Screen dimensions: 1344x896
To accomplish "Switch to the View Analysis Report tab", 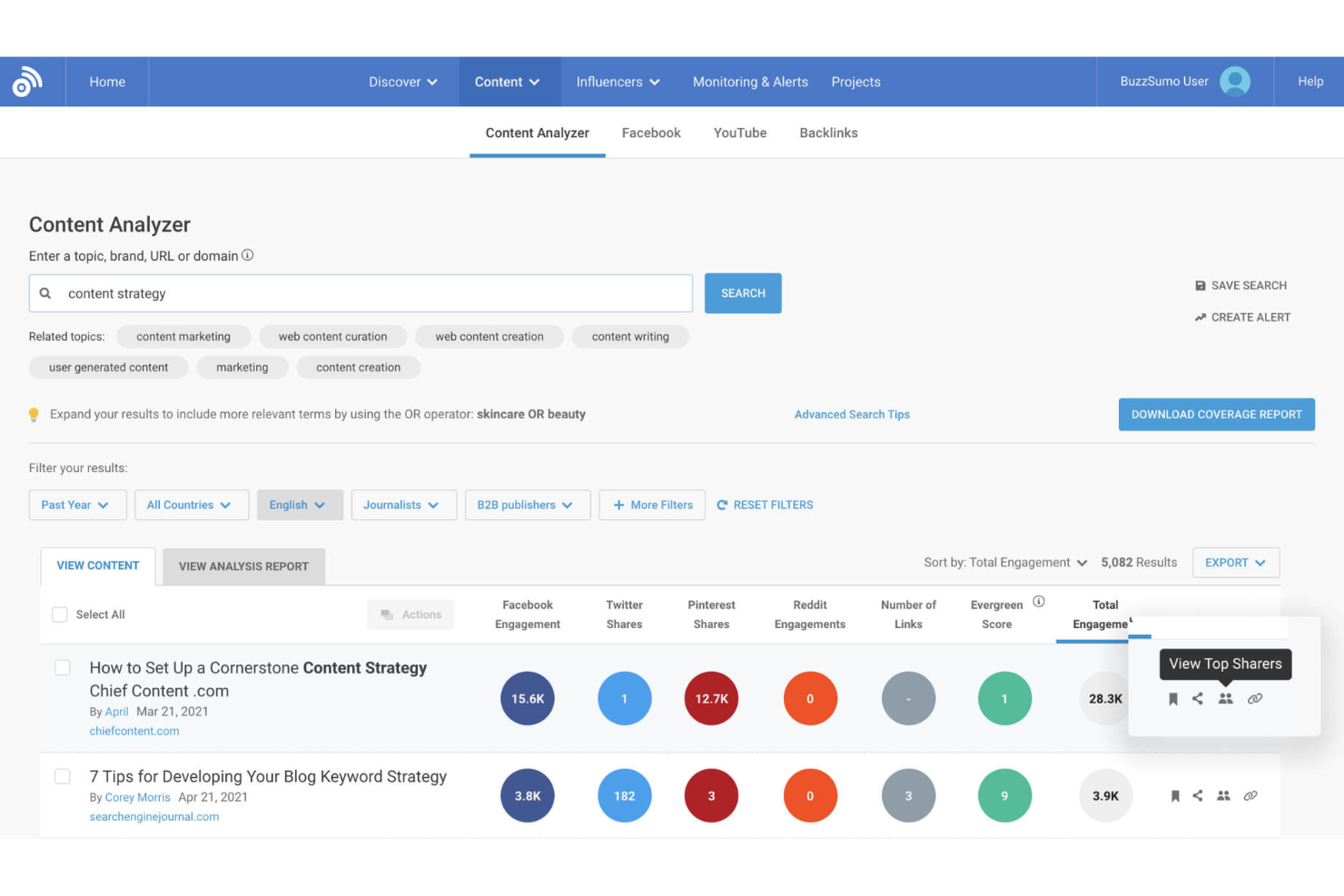I will point(243,566).
